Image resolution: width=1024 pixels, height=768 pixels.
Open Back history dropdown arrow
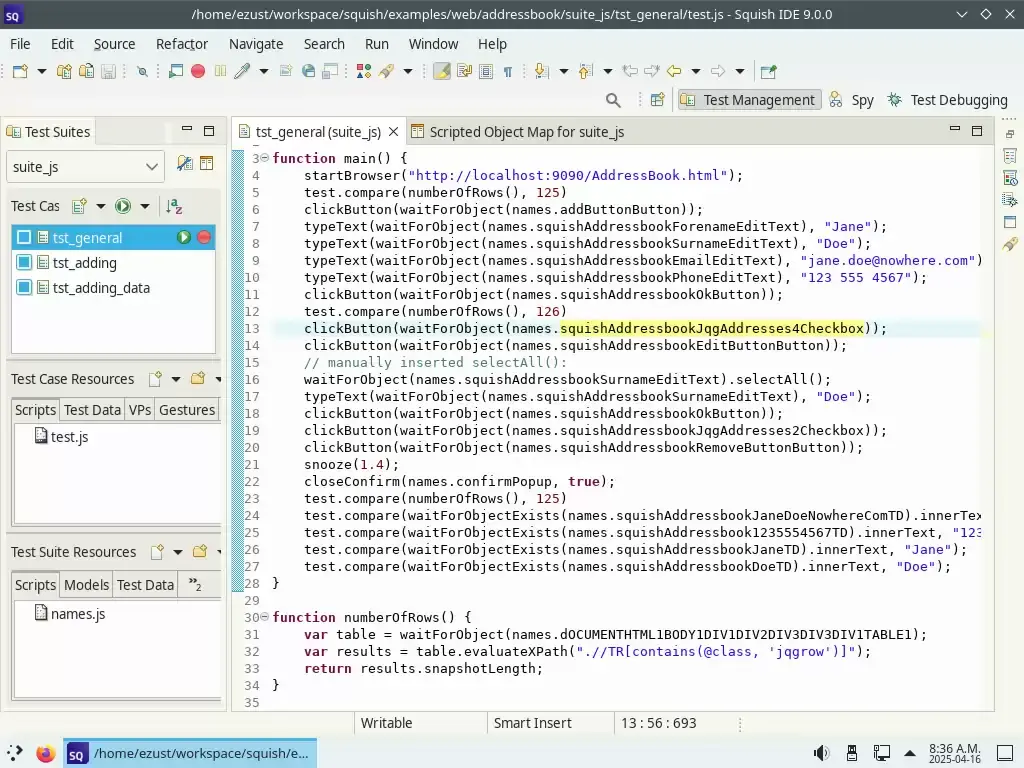pos(696,71)
